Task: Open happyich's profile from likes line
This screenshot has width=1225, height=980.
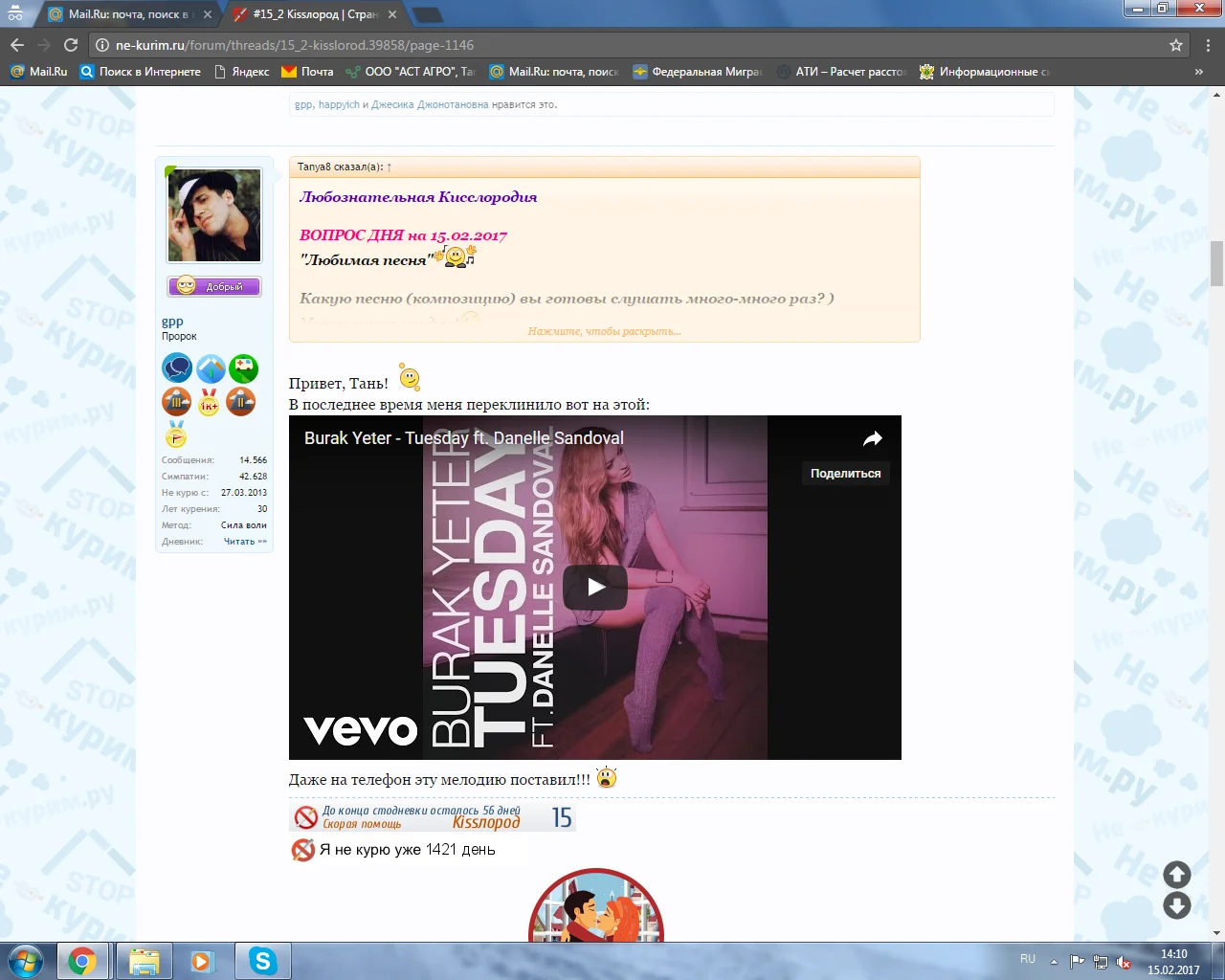Action: coord(339,105)
